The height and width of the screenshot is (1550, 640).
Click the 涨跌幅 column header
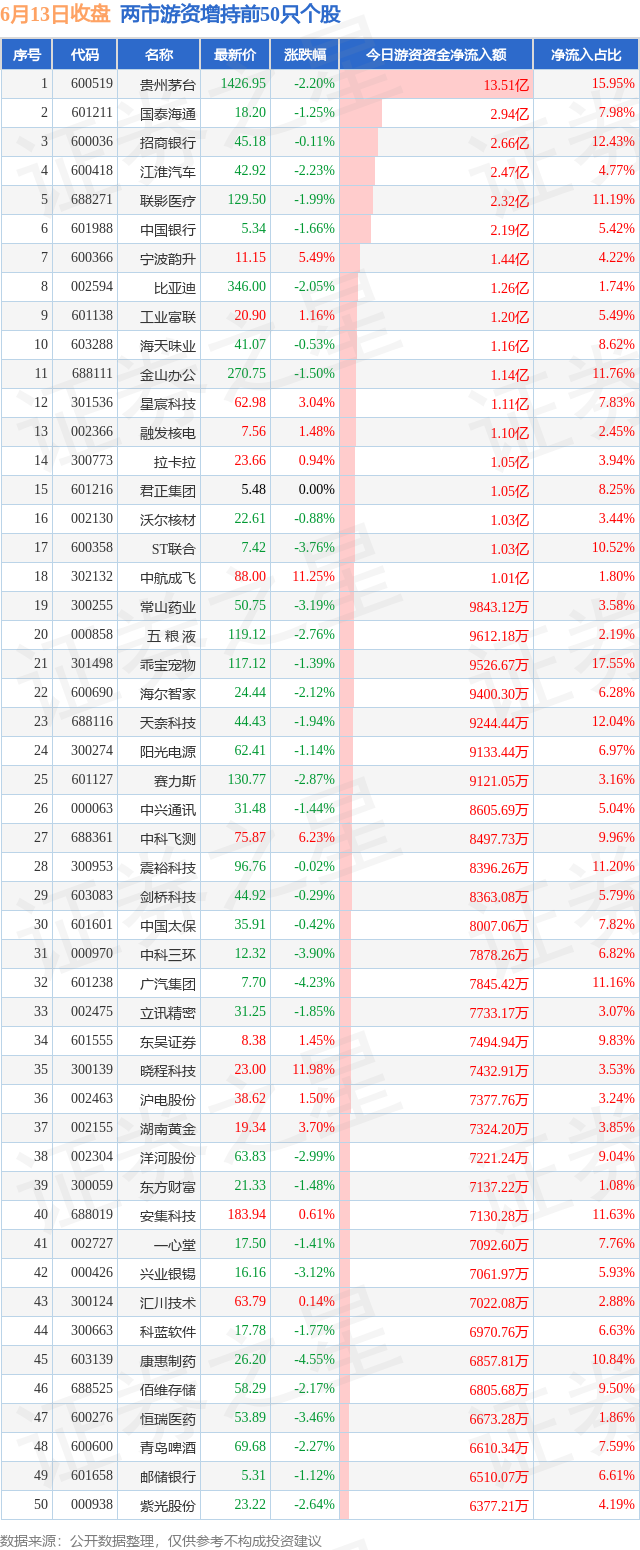[304, 55]
